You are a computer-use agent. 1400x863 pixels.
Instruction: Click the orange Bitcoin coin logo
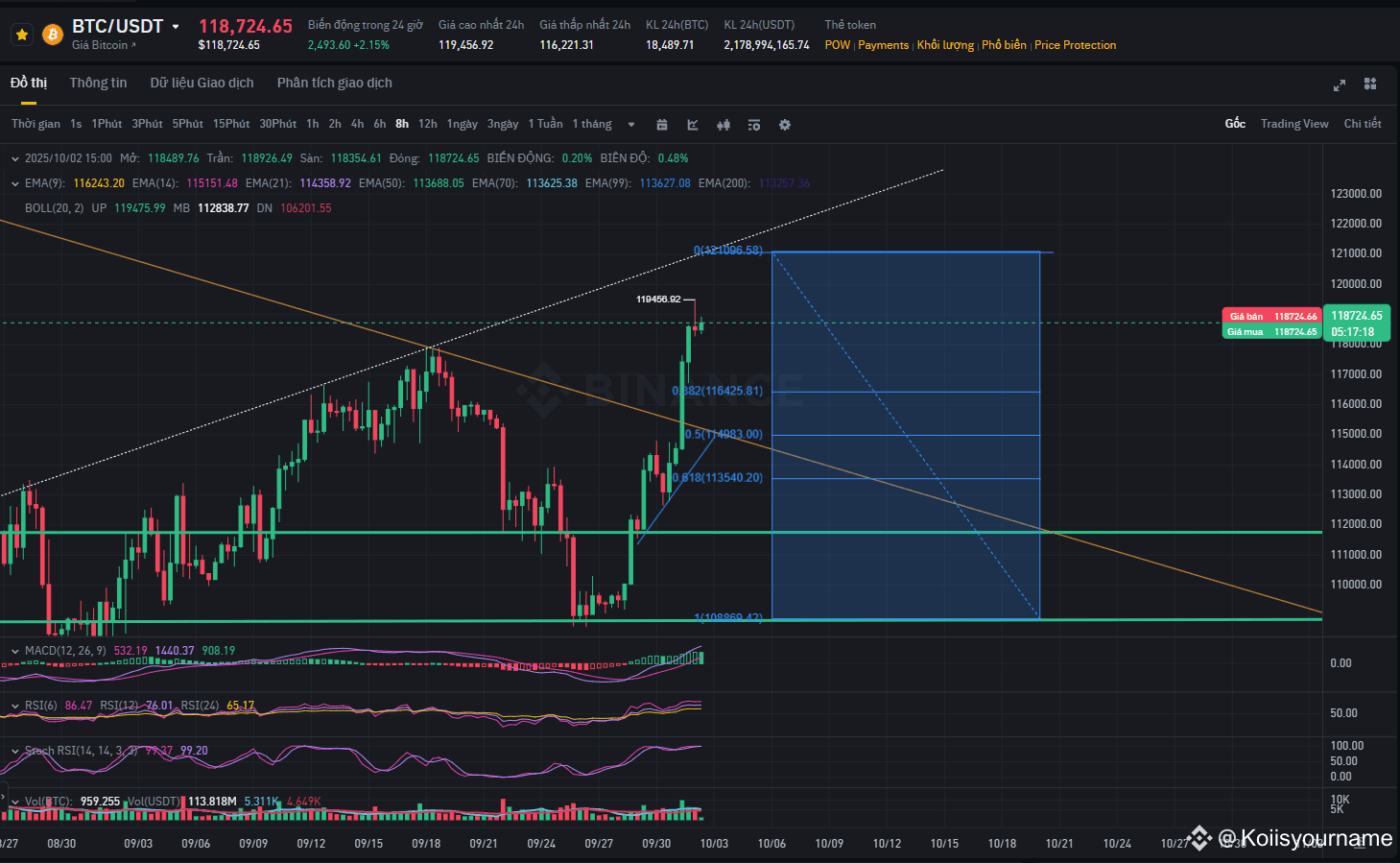point(53,35)
